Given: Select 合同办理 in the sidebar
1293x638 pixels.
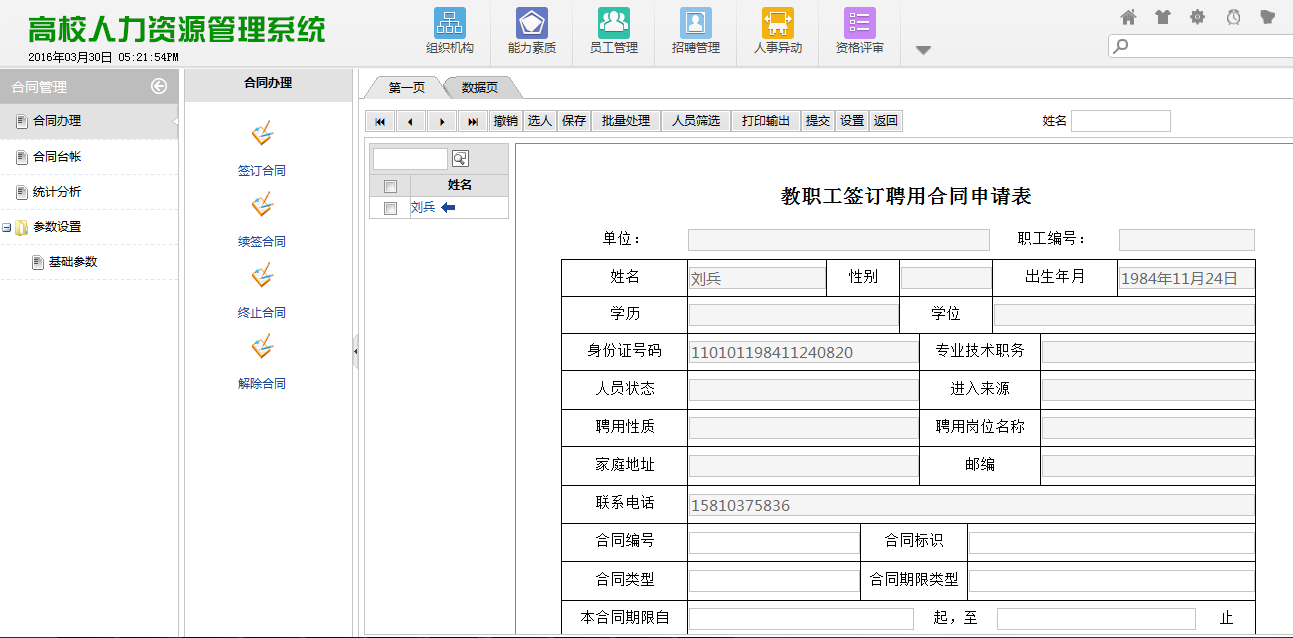Looking at the screenshot, I should [x=89, y=121].
